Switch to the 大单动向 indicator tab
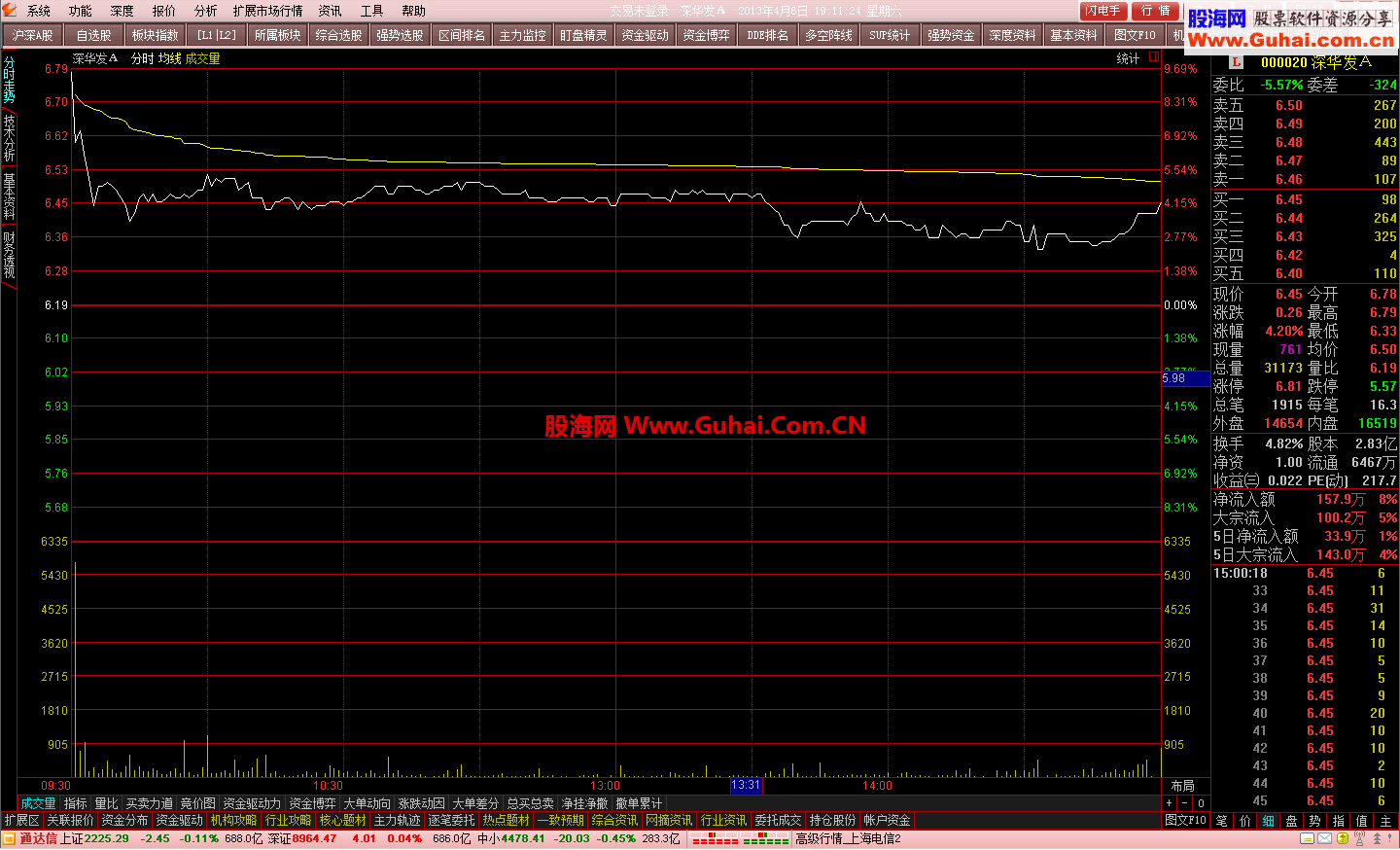The image size is (1400, 850). click(x=367, y=803)
